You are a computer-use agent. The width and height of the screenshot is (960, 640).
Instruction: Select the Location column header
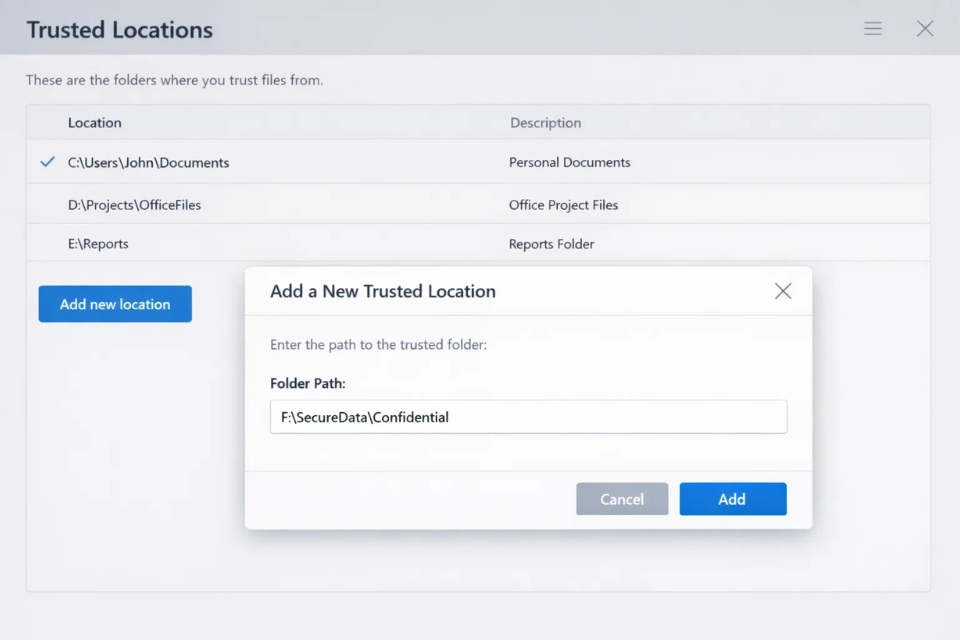pos(95,122)
